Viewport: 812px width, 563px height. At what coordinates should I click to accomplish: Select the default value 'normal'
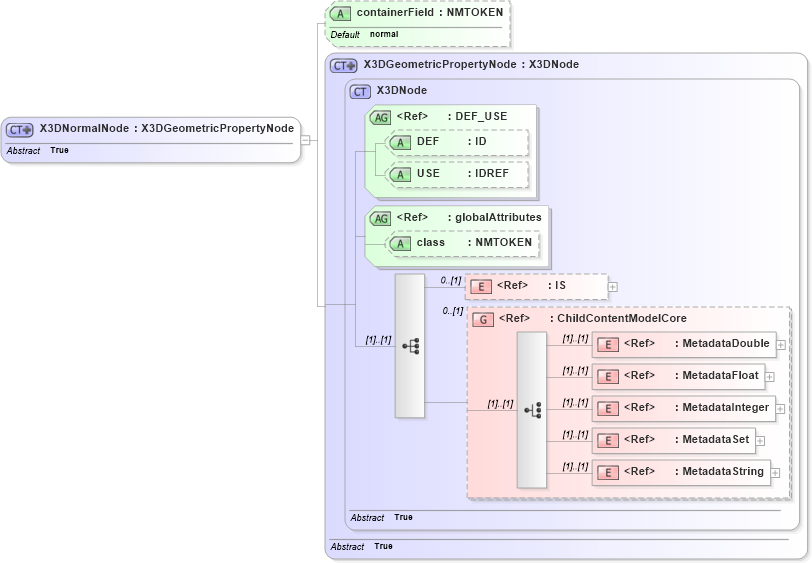[384, 34]
